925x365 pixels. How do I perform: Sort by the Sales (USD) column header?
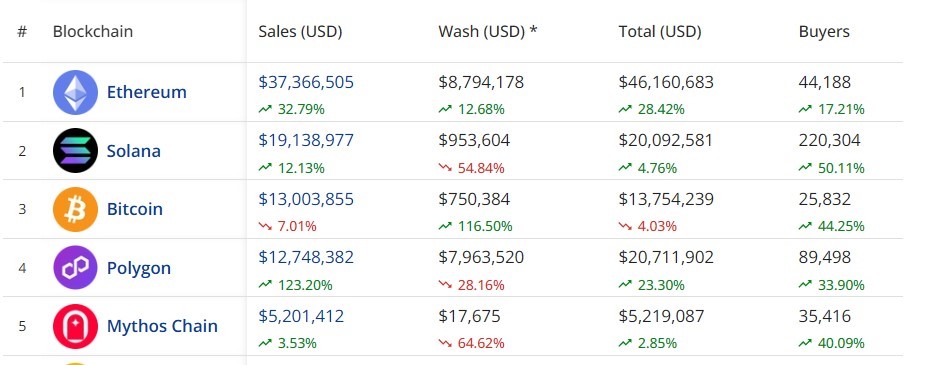pos(300,32)
